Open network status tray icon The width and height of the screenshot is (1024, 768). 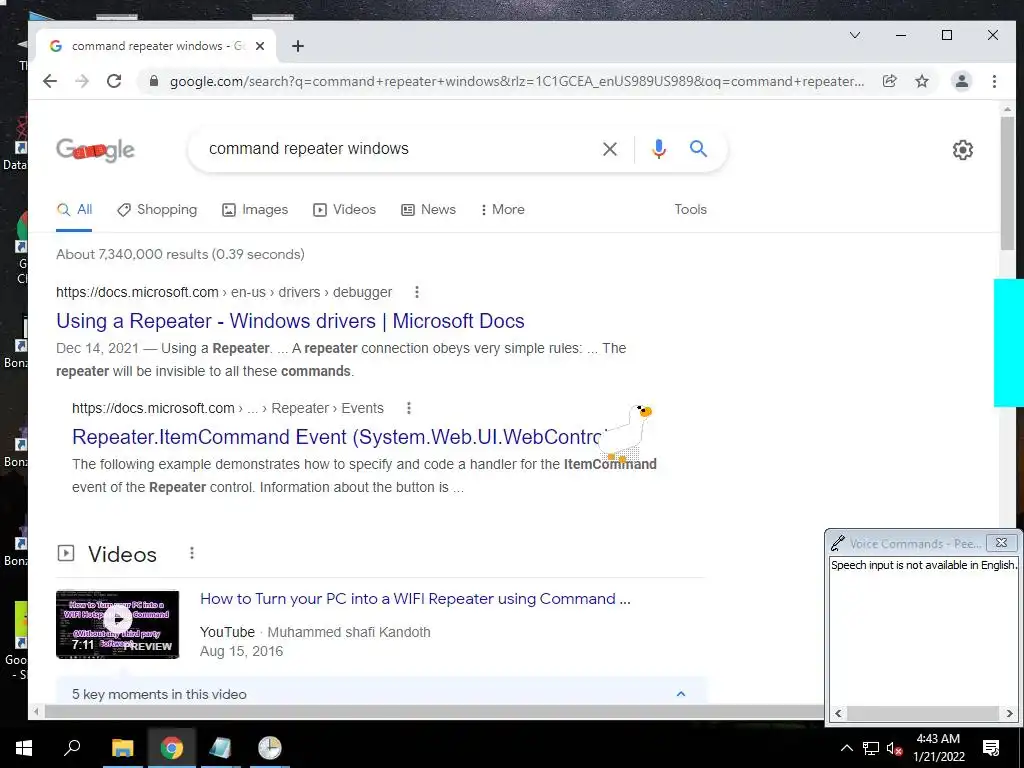(x=871, y=748)
